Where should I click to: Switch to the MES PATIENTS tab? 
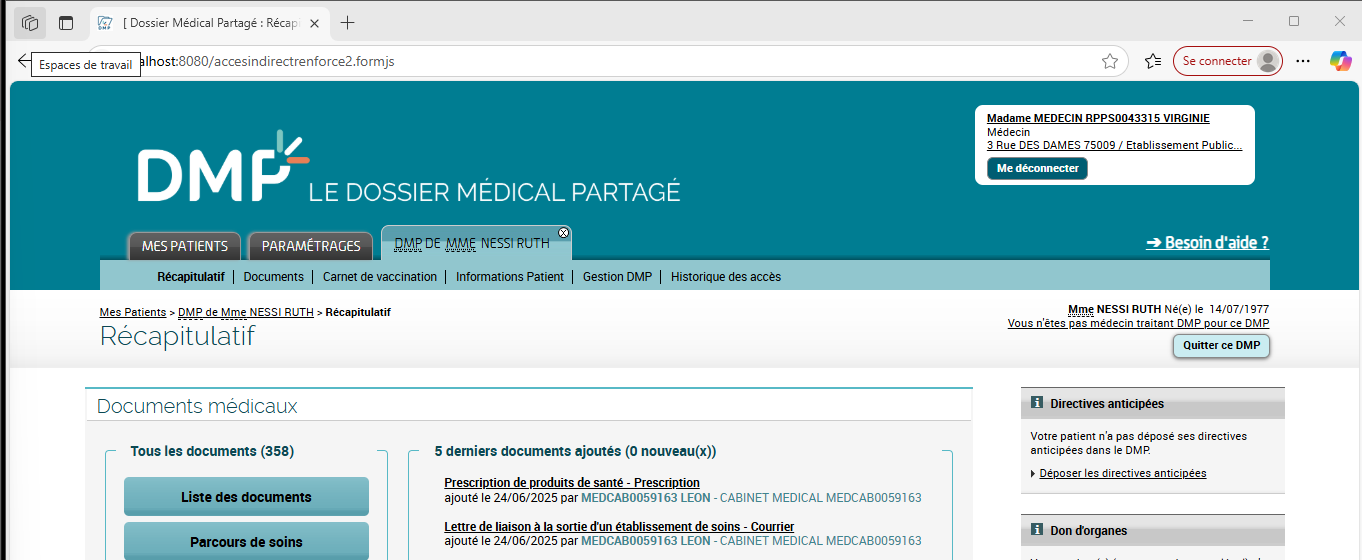[x=185, y=246]
